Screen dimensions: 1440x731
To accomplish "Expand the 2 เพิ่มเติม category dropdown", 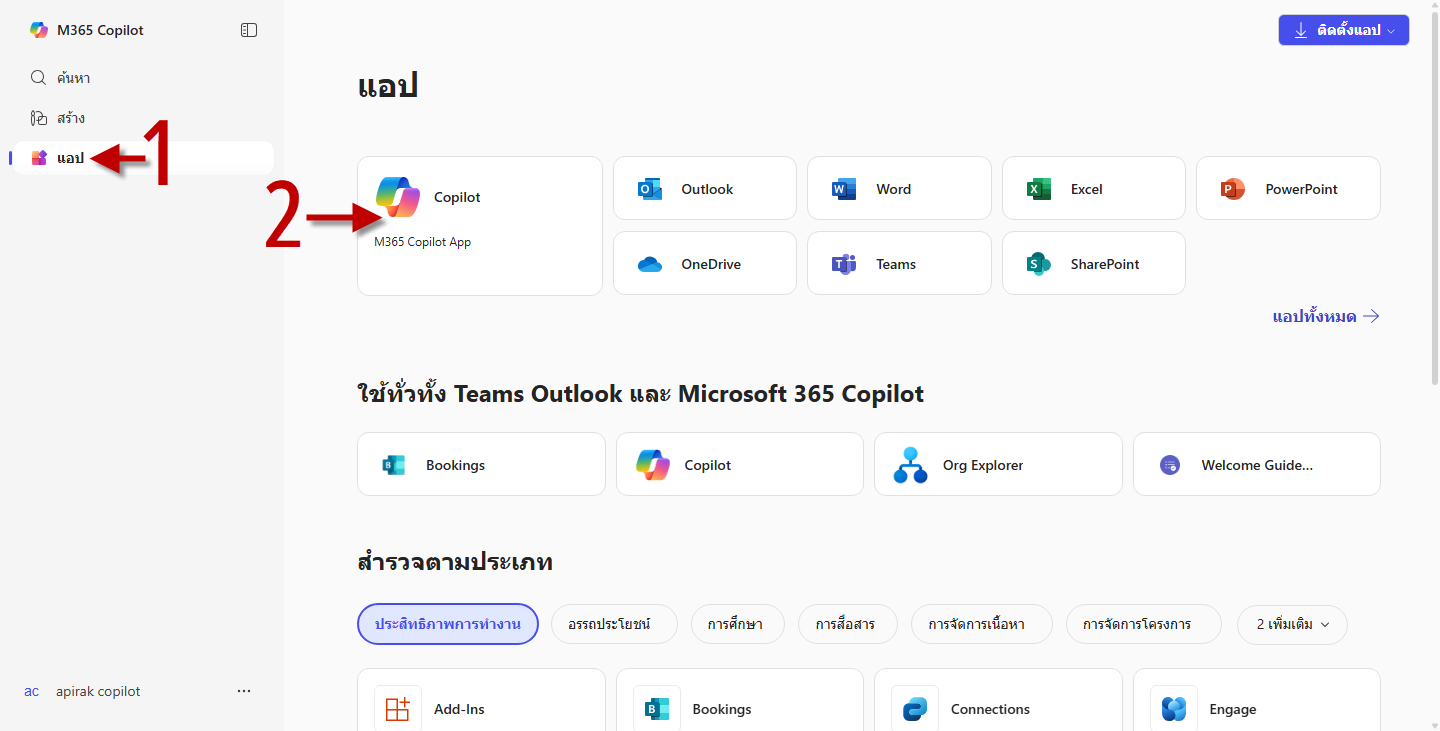I will pos(1292,624).
